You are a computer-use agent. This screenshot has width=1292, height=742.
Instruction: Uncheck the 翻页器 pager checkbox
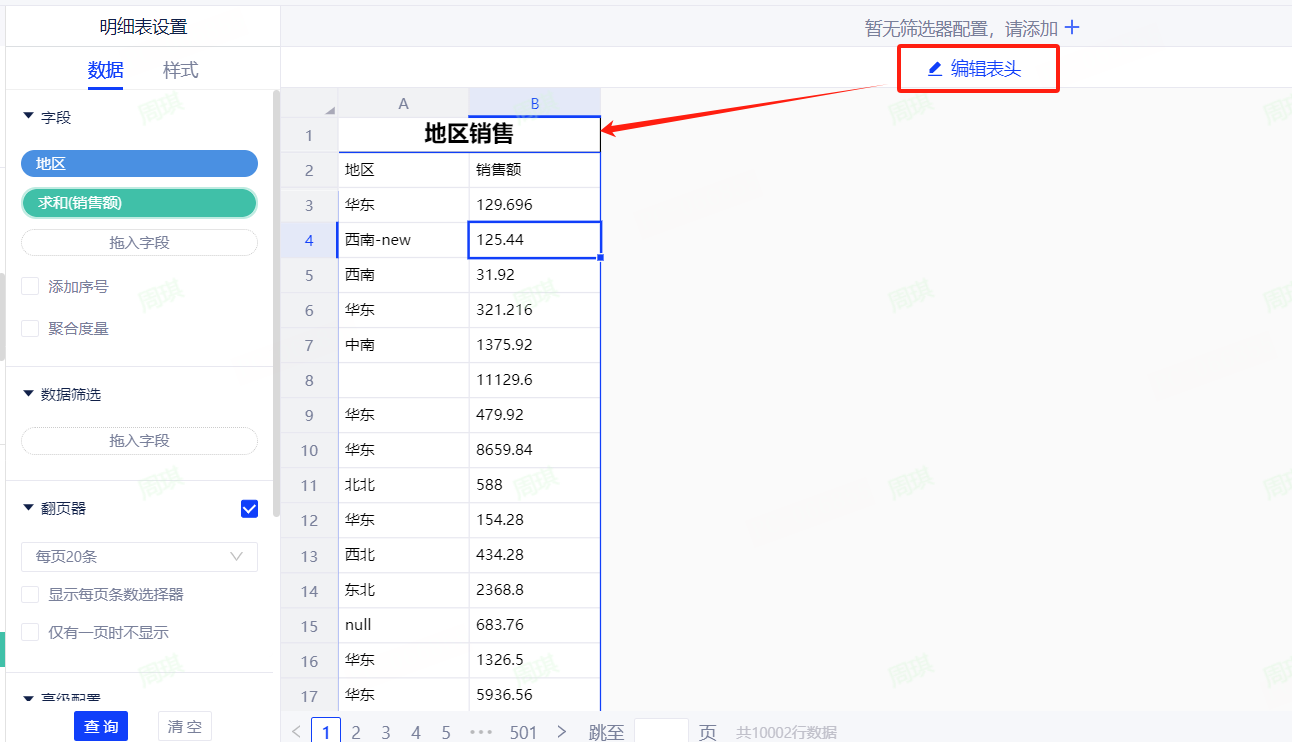pos(250,509)
